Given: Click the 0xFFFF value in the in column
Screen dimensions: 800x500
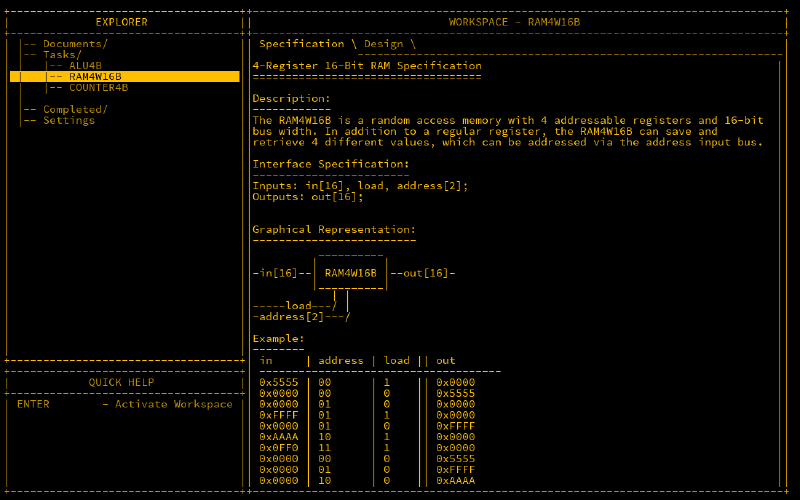Looking at the screenshot, I should tap(279, 415).
